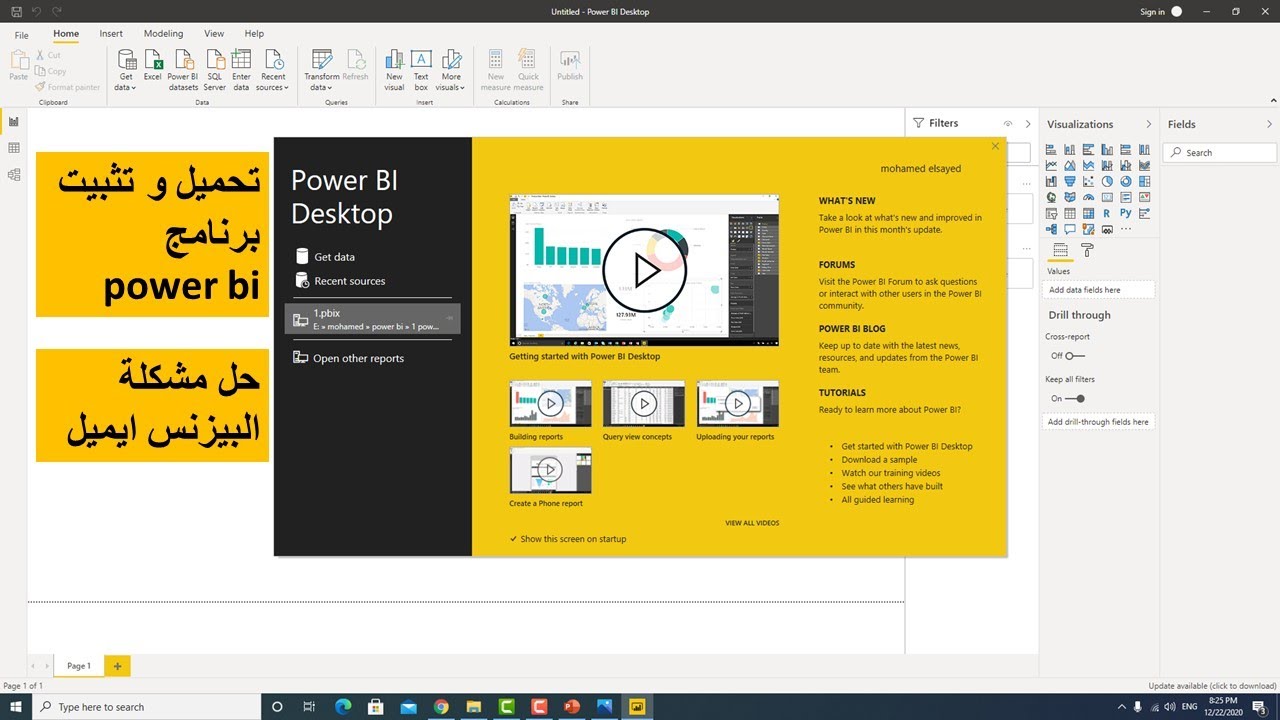Image resolution: width=1280 pixels, height=720 pixels.
Task: Select the KPI visual icon
Action: coord(1144,197)
